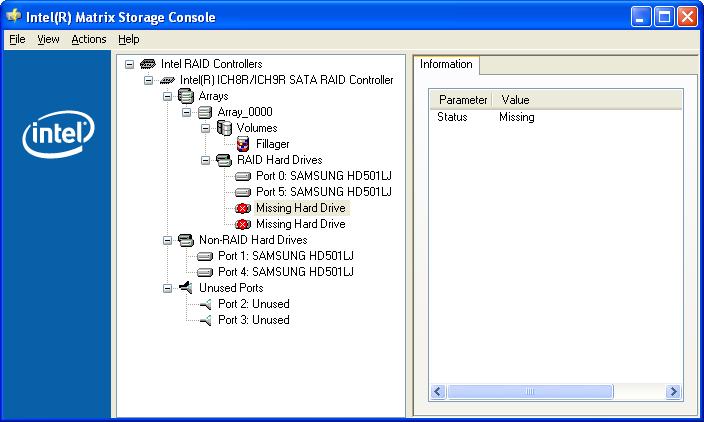
Task: Collapse the Unused Ports node
Action: (167, 288)
